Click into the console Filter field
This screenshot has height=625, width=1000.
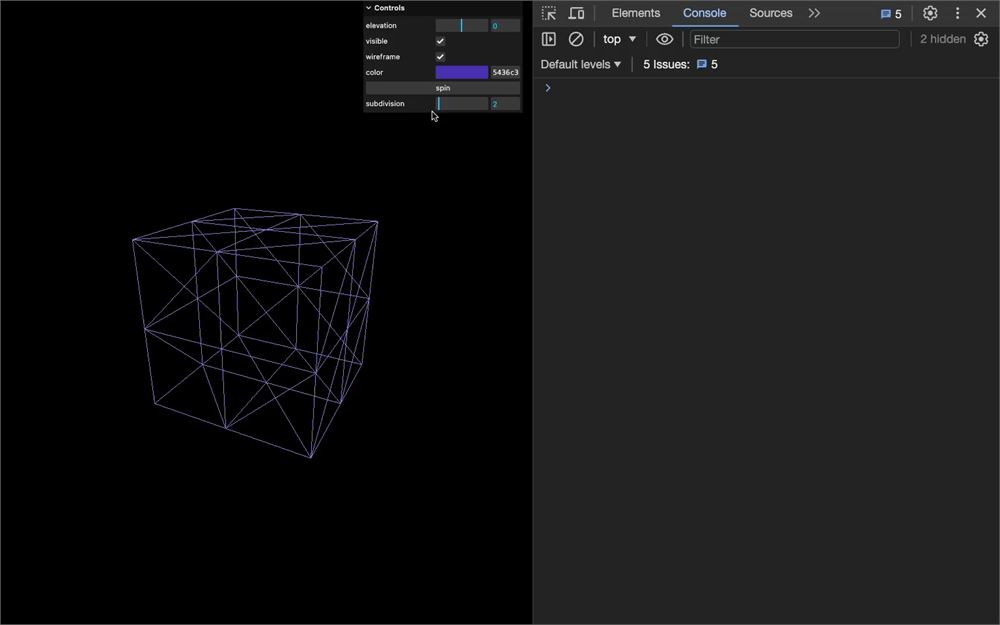click(794, 39)
